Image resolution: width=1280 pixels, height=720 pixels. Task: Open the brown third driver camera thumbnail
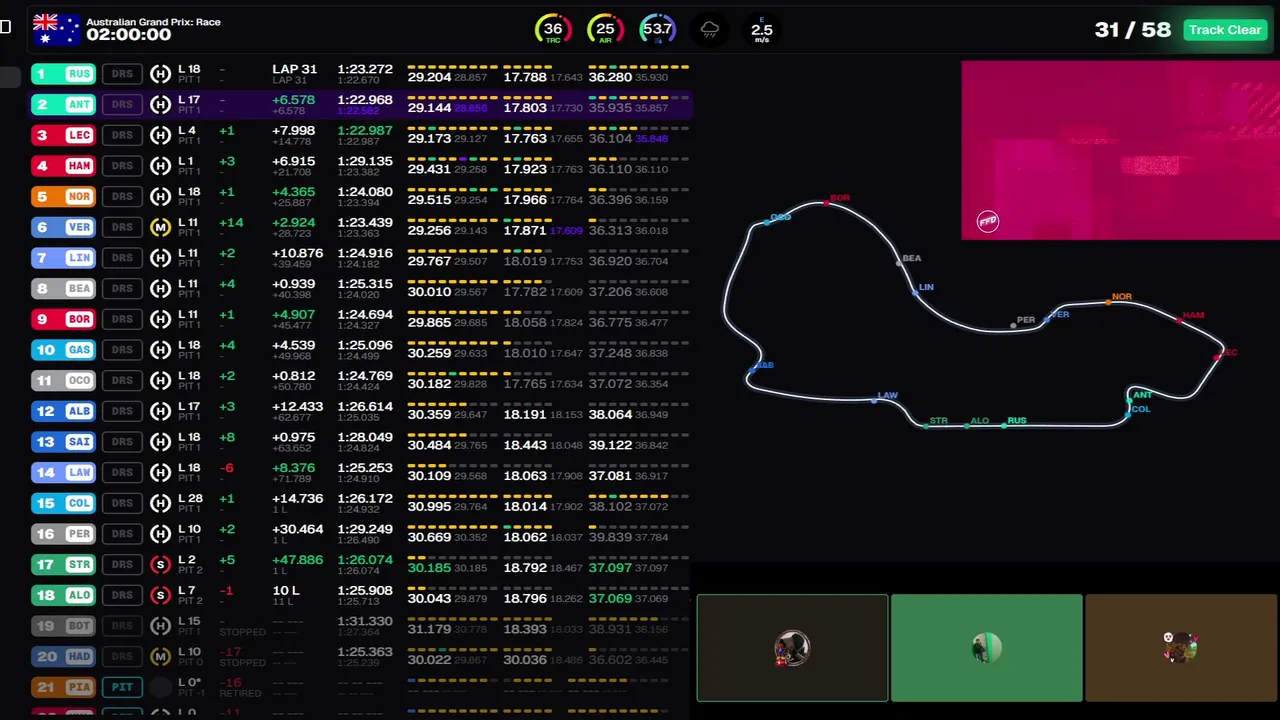tap(1181, 648)
